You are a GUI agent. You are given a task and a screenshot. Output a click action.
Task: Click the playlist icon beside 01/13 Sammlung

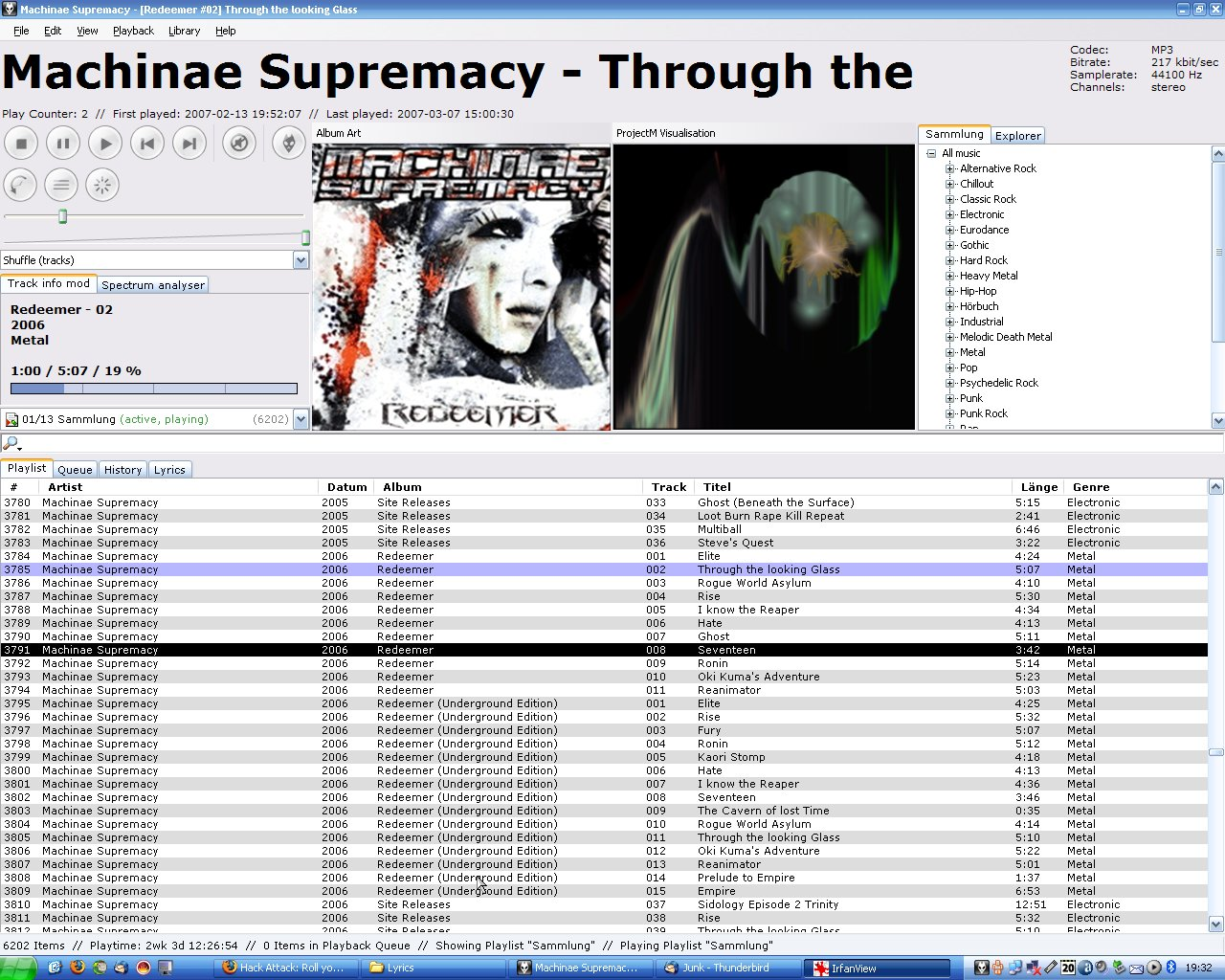click(11, 419)
